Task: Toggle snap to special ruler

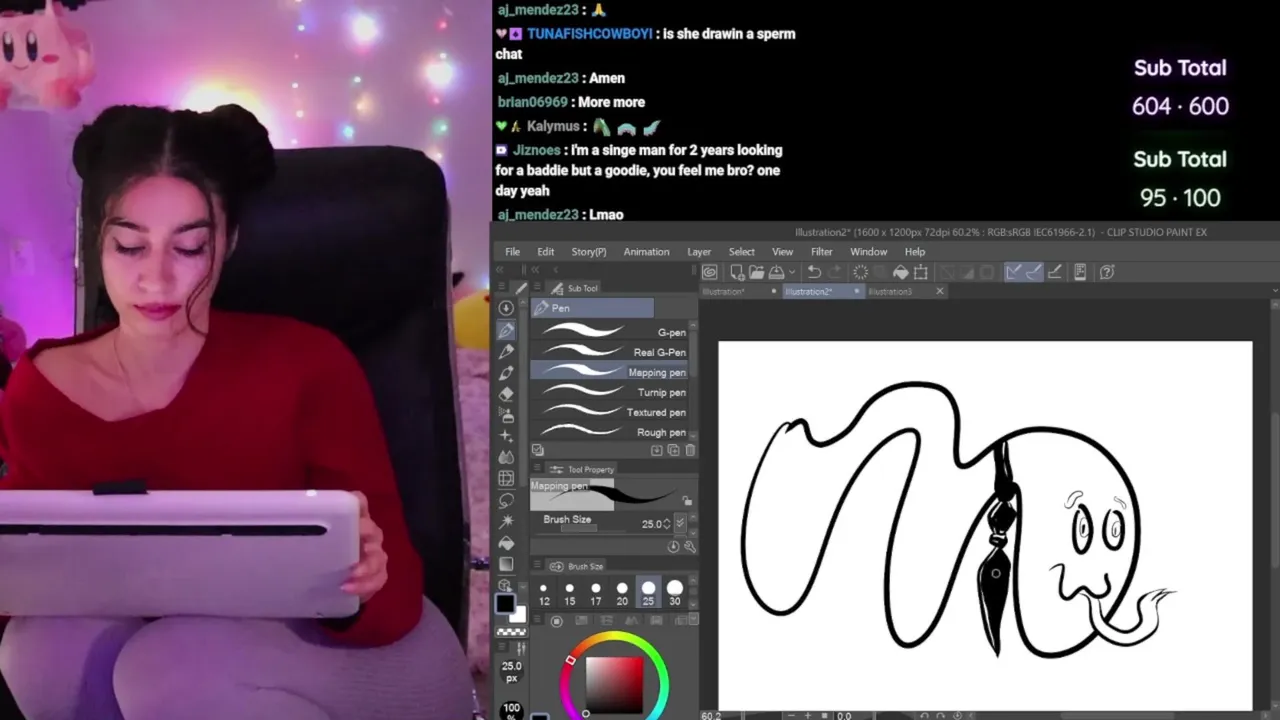Action: (x=1034, y=272)
